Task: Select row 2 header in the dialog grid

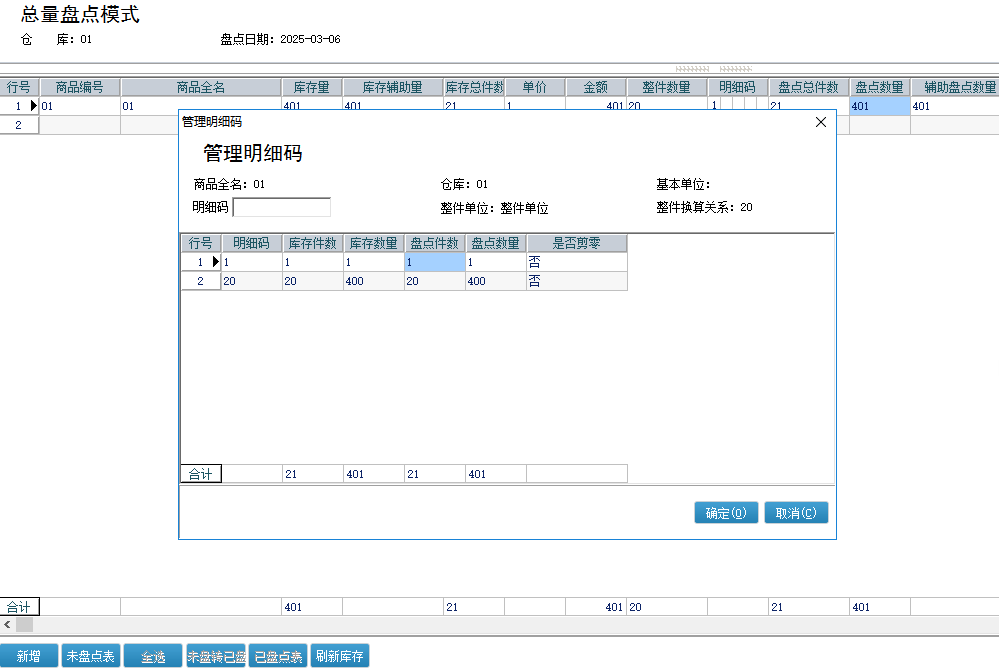Action: [x=200, y=282]
